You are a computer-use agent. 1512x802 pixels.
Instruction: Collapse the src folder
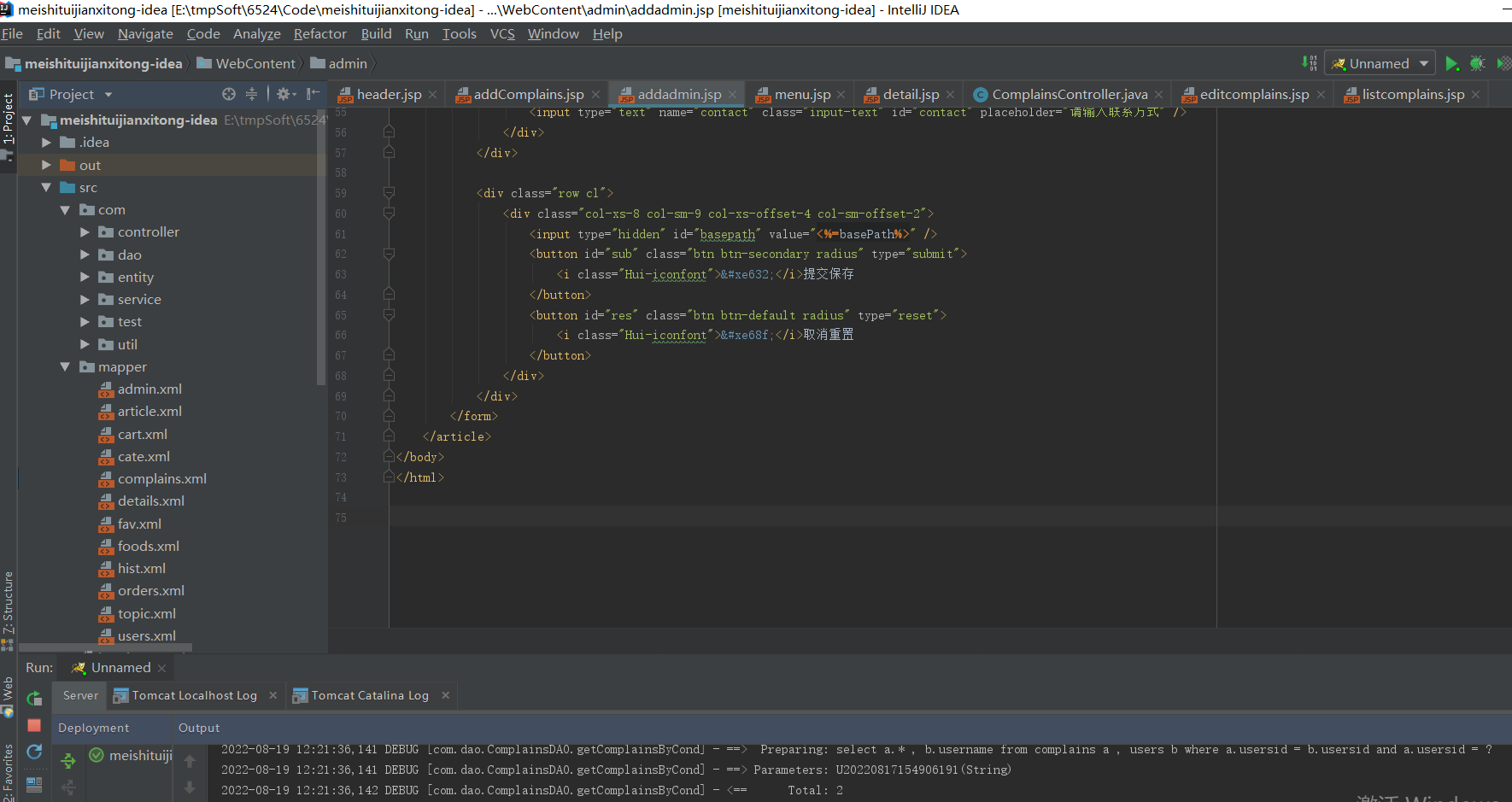tap(47, 187)
